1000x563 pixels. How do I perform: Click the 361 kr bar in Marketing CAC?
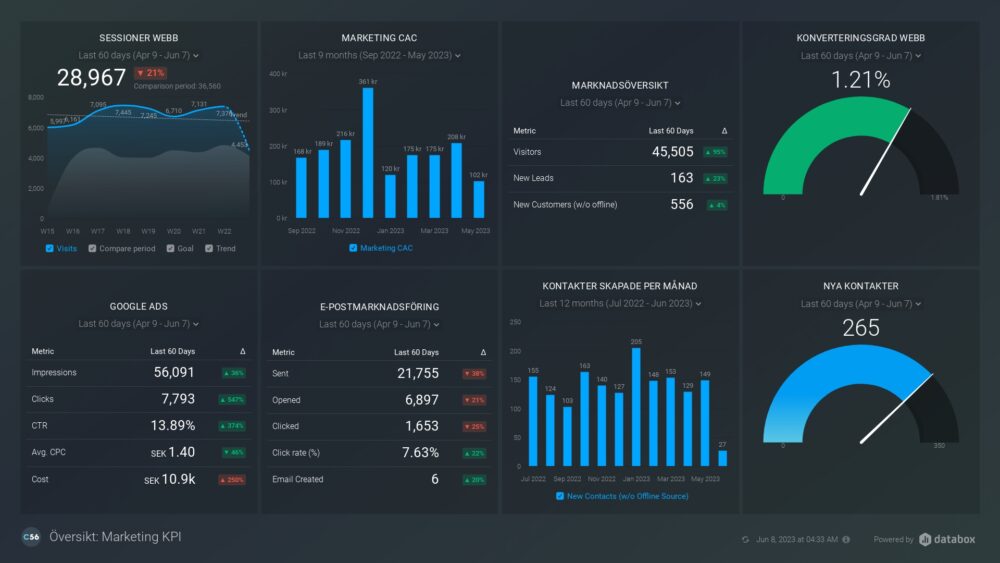[x=367, y=152]
